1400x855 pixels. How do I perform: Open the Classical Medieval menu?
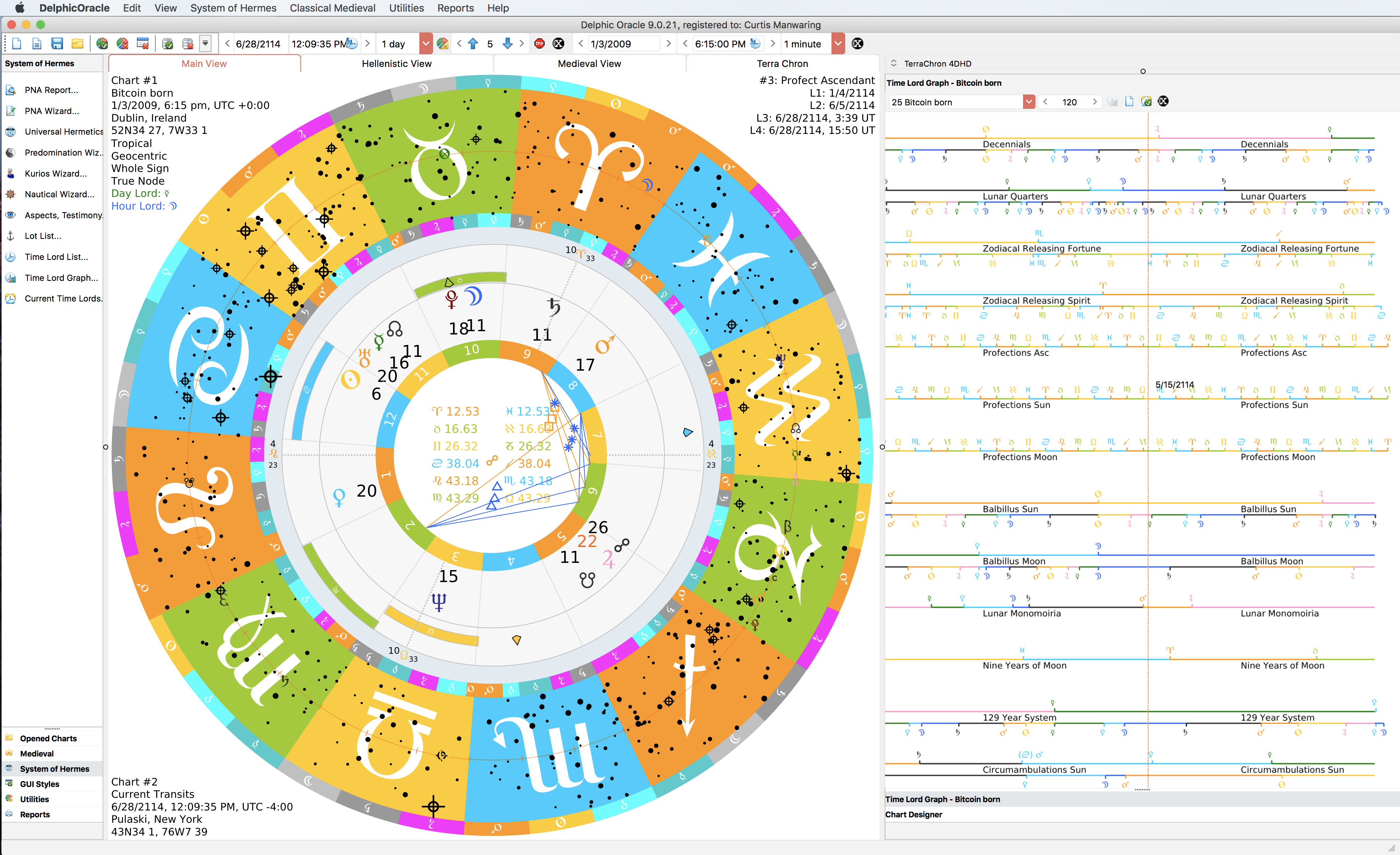[x=332, y=8]
